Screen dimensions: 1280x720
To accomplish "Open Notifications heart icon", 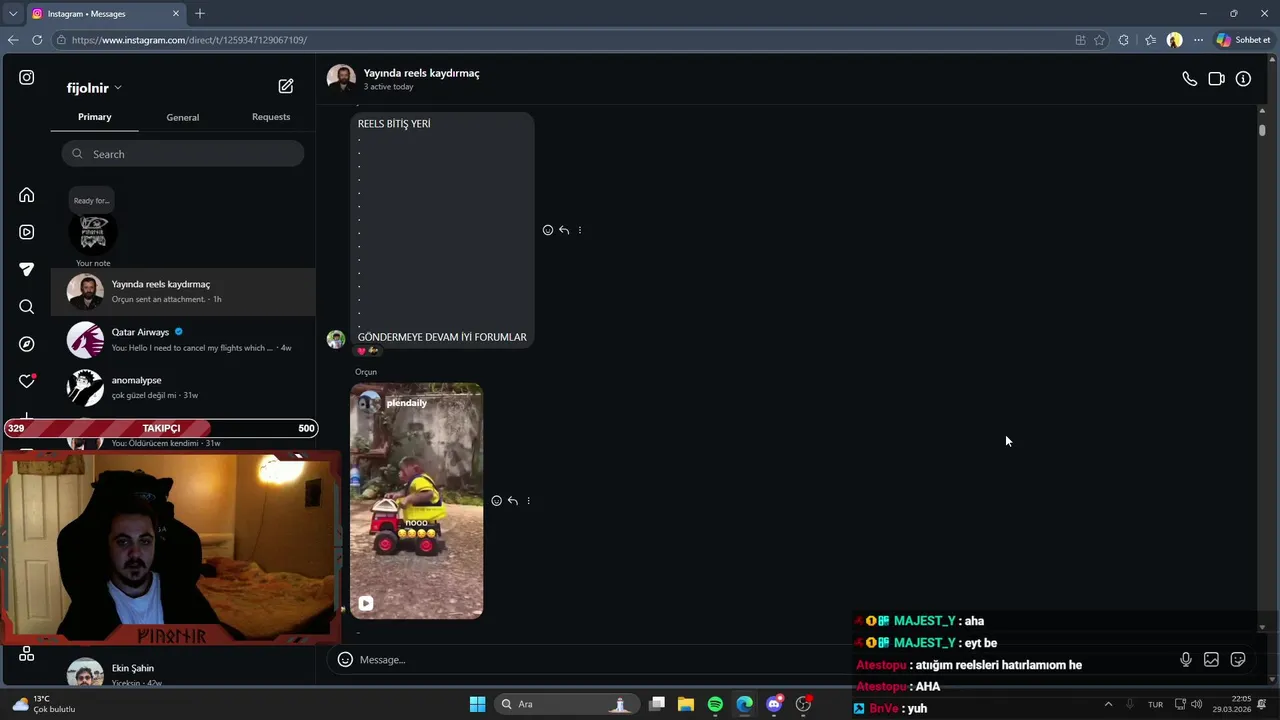I will pyautogui.click(x=27, y=381).
